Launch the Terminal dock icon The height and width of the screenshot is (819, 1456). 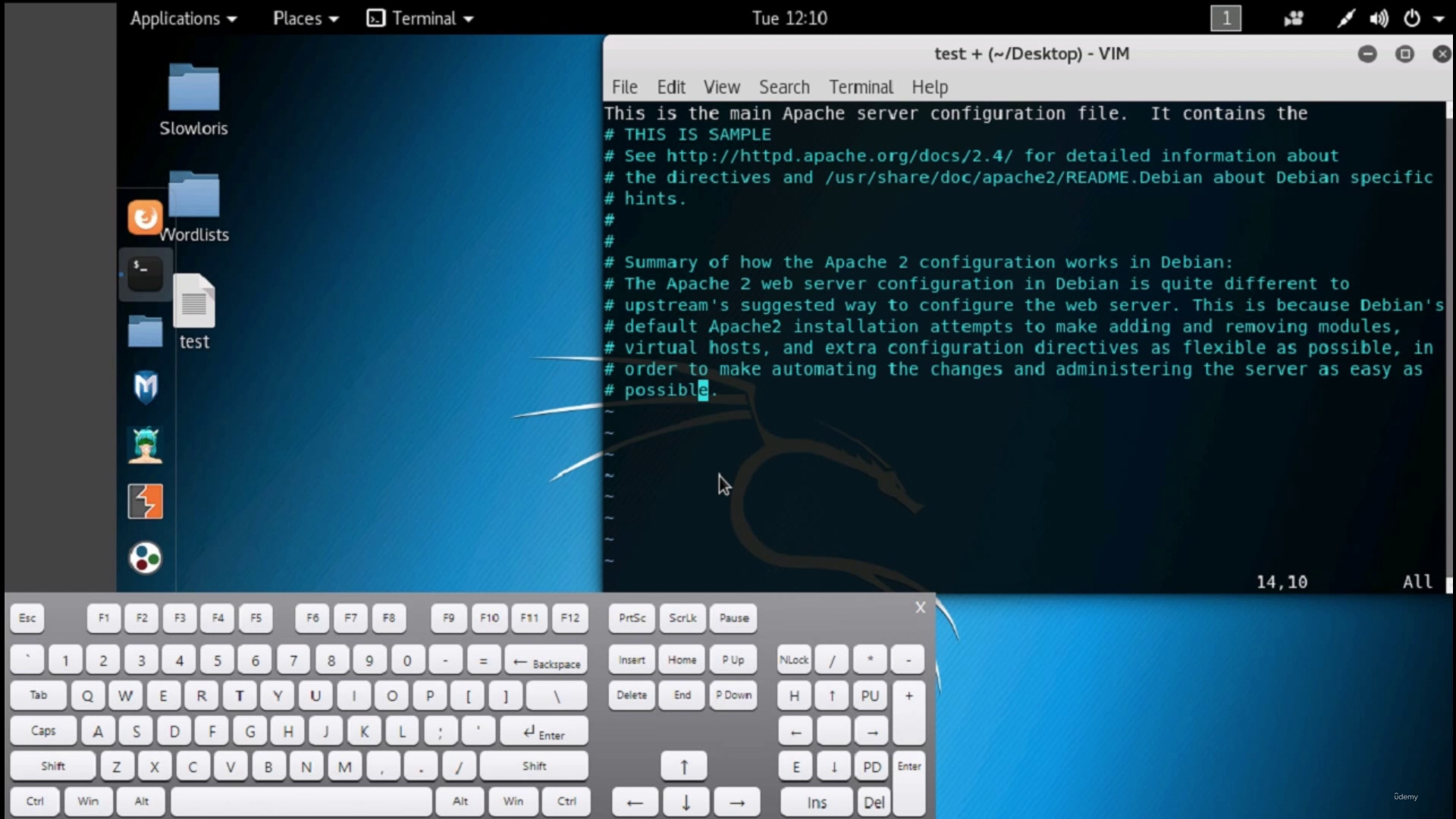point(145,274)
